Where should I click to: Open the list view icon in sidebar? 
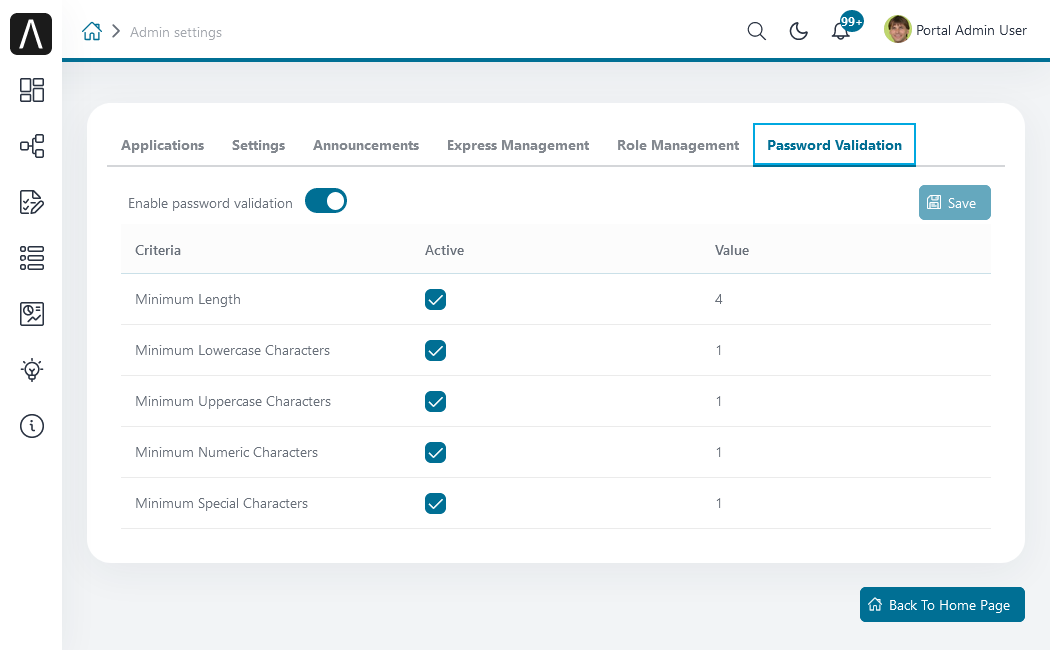pyautogui.click(x=31, y=258)
